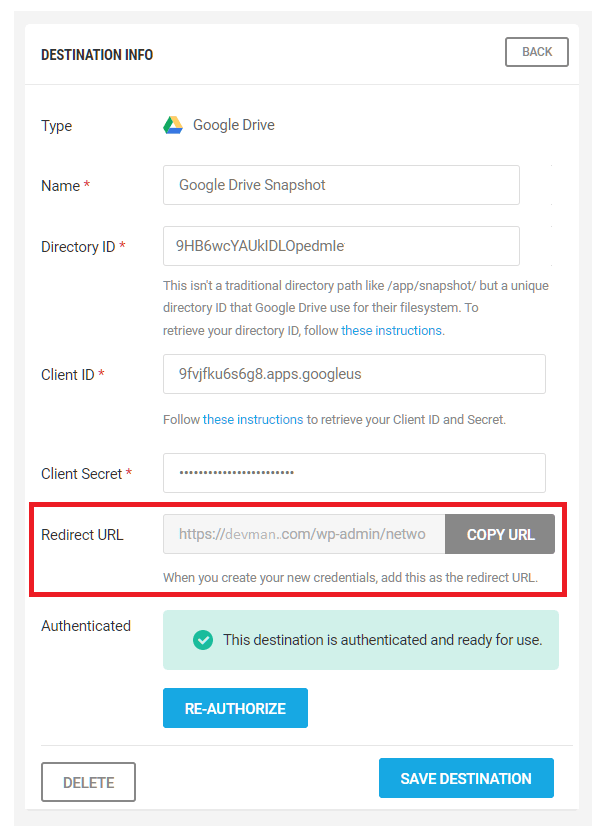Click the COPY URL button
This screenshot has width=610, height=836.
[500, 534]
